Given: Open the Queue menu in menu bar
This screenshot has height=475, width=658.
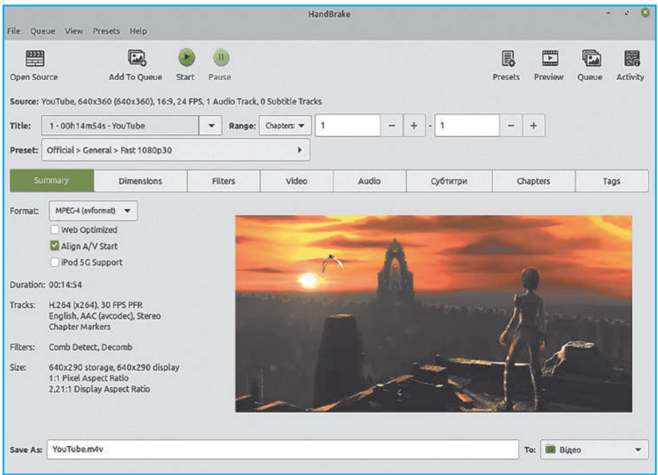Looking at the screenshot, I should (x=42, y=31).
